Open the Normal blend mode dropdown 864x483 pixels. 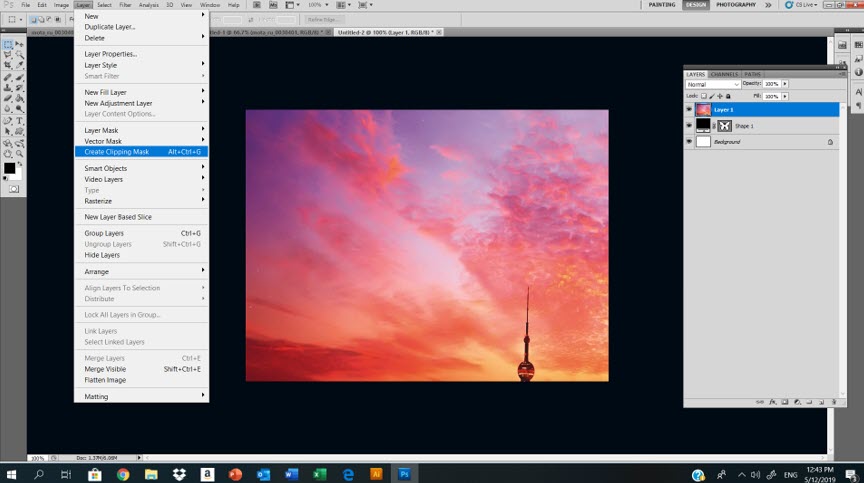[712, 84]
